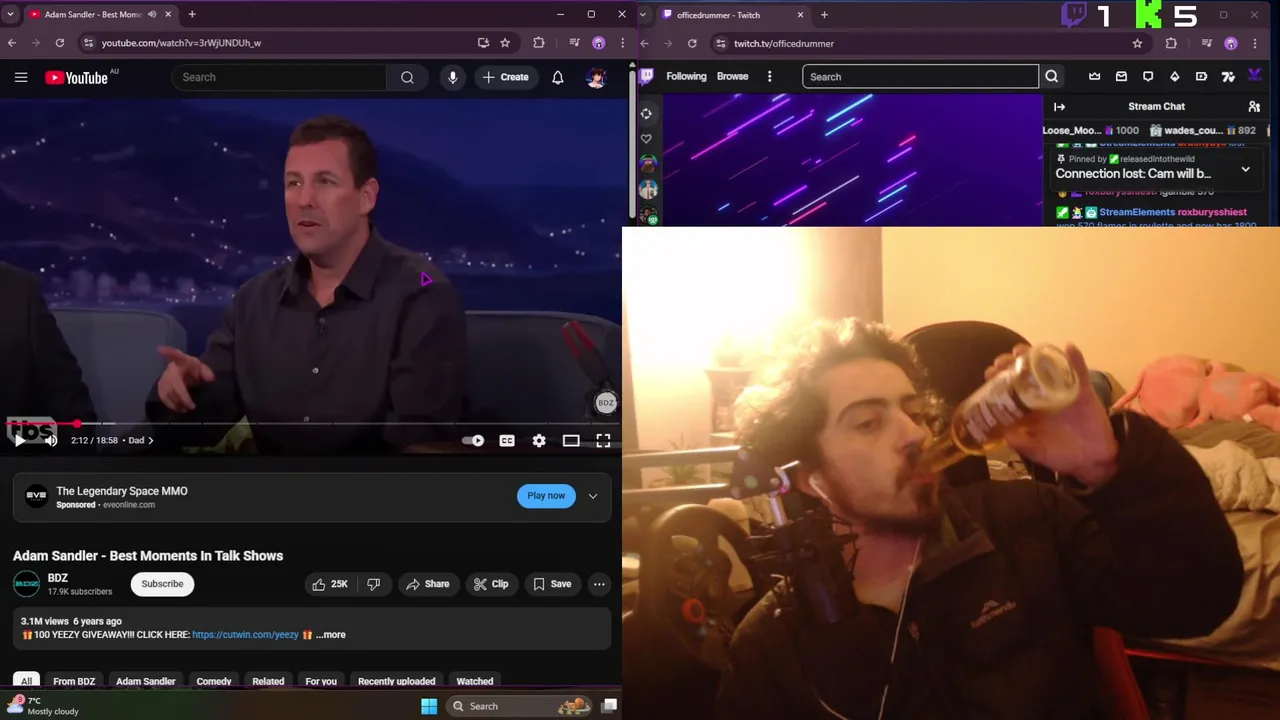The height and width of the screenshot is (720, 1280).
Task: Toggle YouTube autoplay switch
Action: [474, 440]
